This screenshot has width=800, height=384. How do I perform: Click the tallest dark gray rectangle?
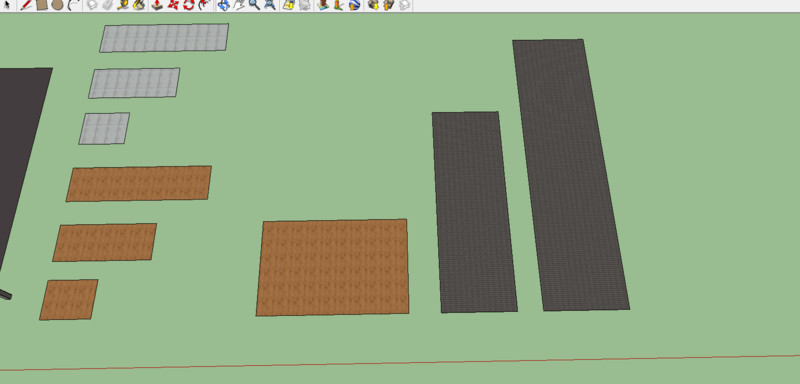coord(570,174)
